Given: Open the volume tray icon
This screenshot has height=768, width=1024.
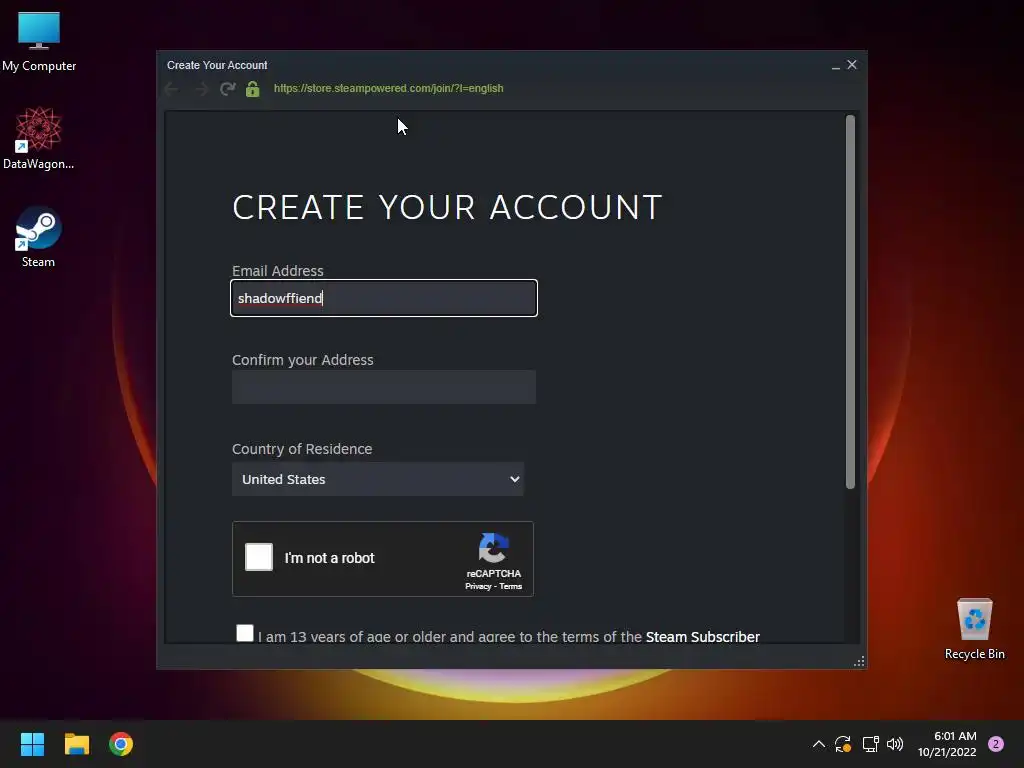Looking at the screenshot, I should tap(895, 744).
